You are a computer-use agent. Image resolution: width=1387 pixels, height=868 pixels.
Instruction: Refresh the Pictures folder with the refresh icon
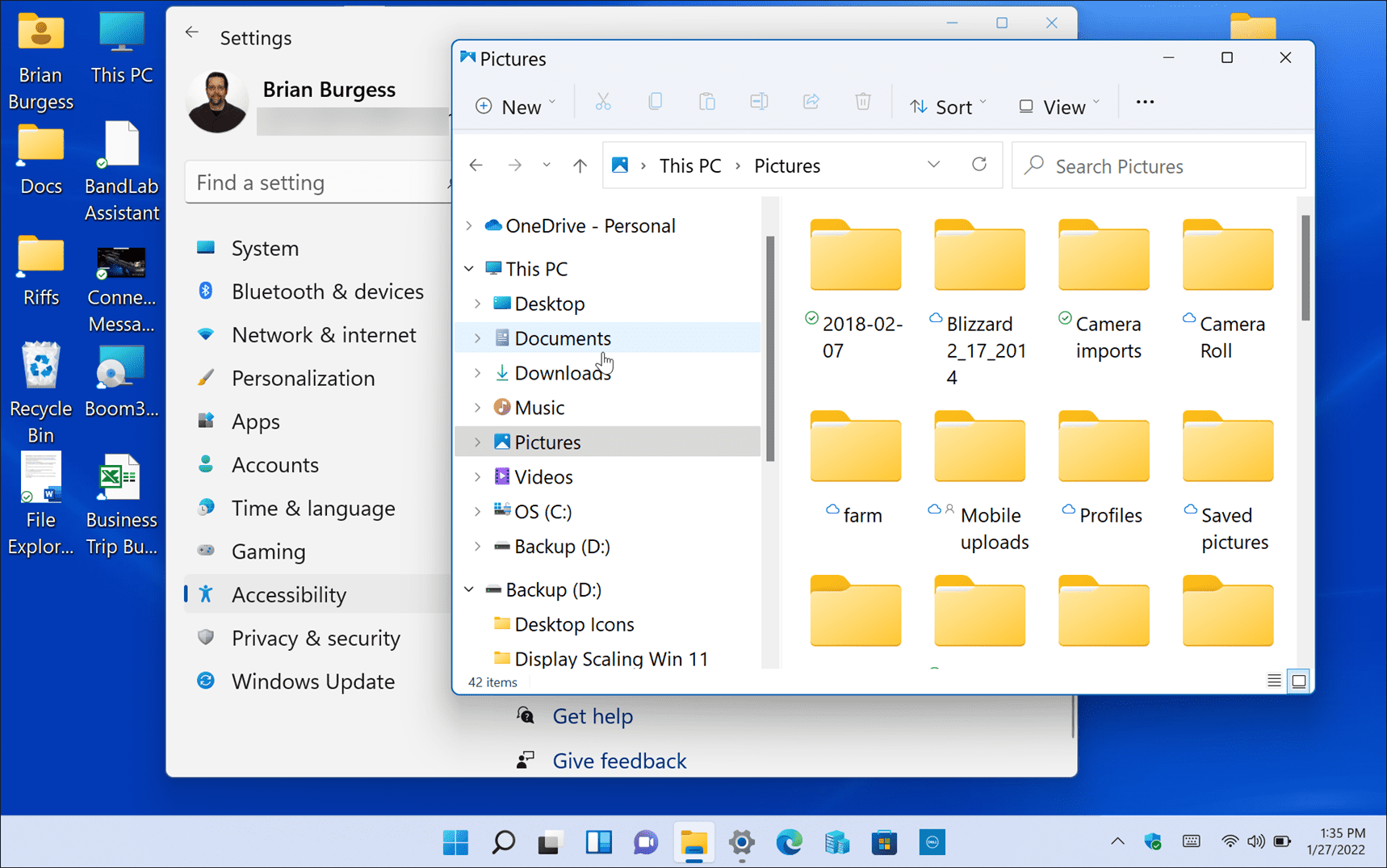point(979,165)
